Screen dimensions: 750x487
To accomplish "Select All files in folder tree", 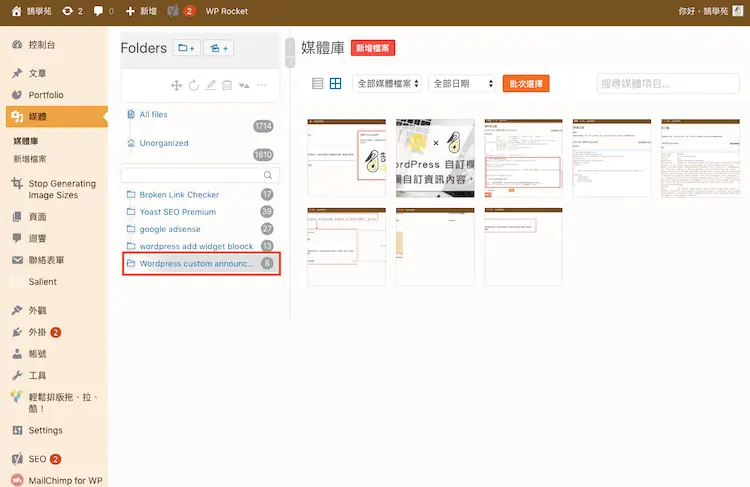I will coord(154,114).
